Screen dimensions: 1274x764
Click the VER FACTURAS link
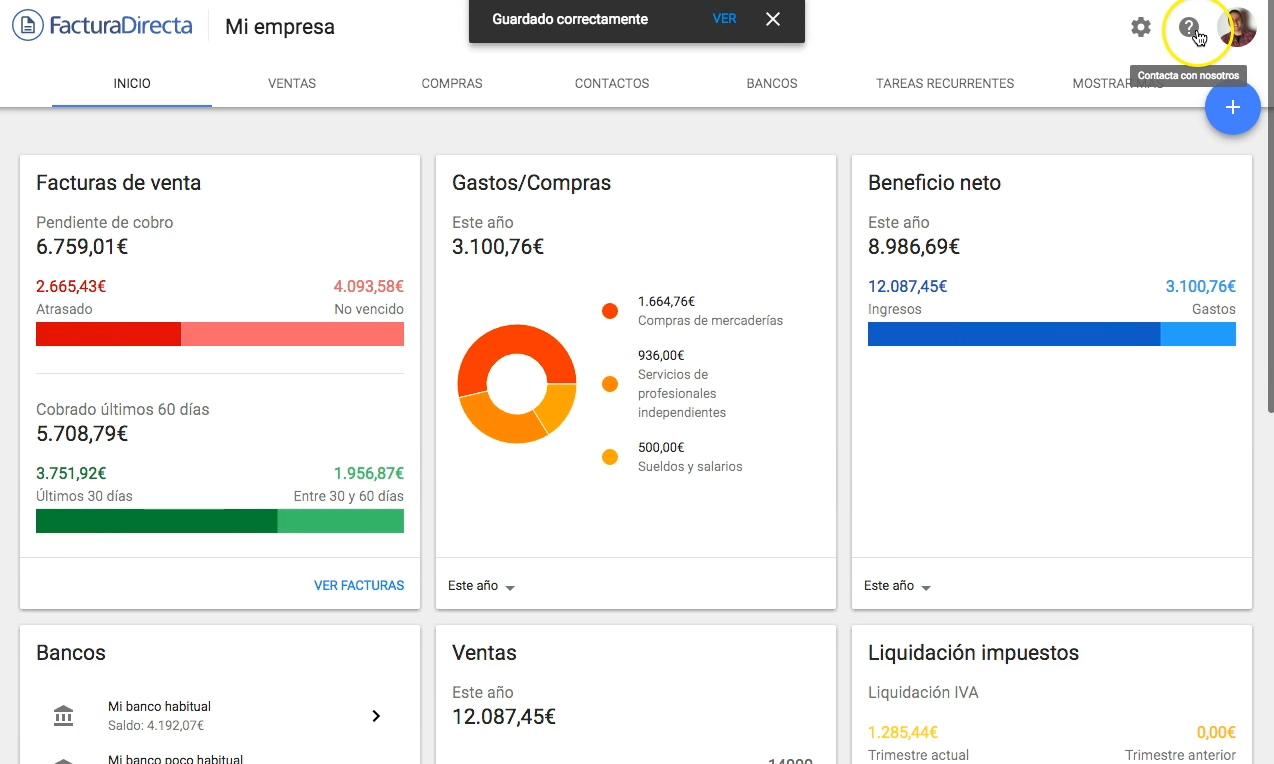tap(359, 586)
